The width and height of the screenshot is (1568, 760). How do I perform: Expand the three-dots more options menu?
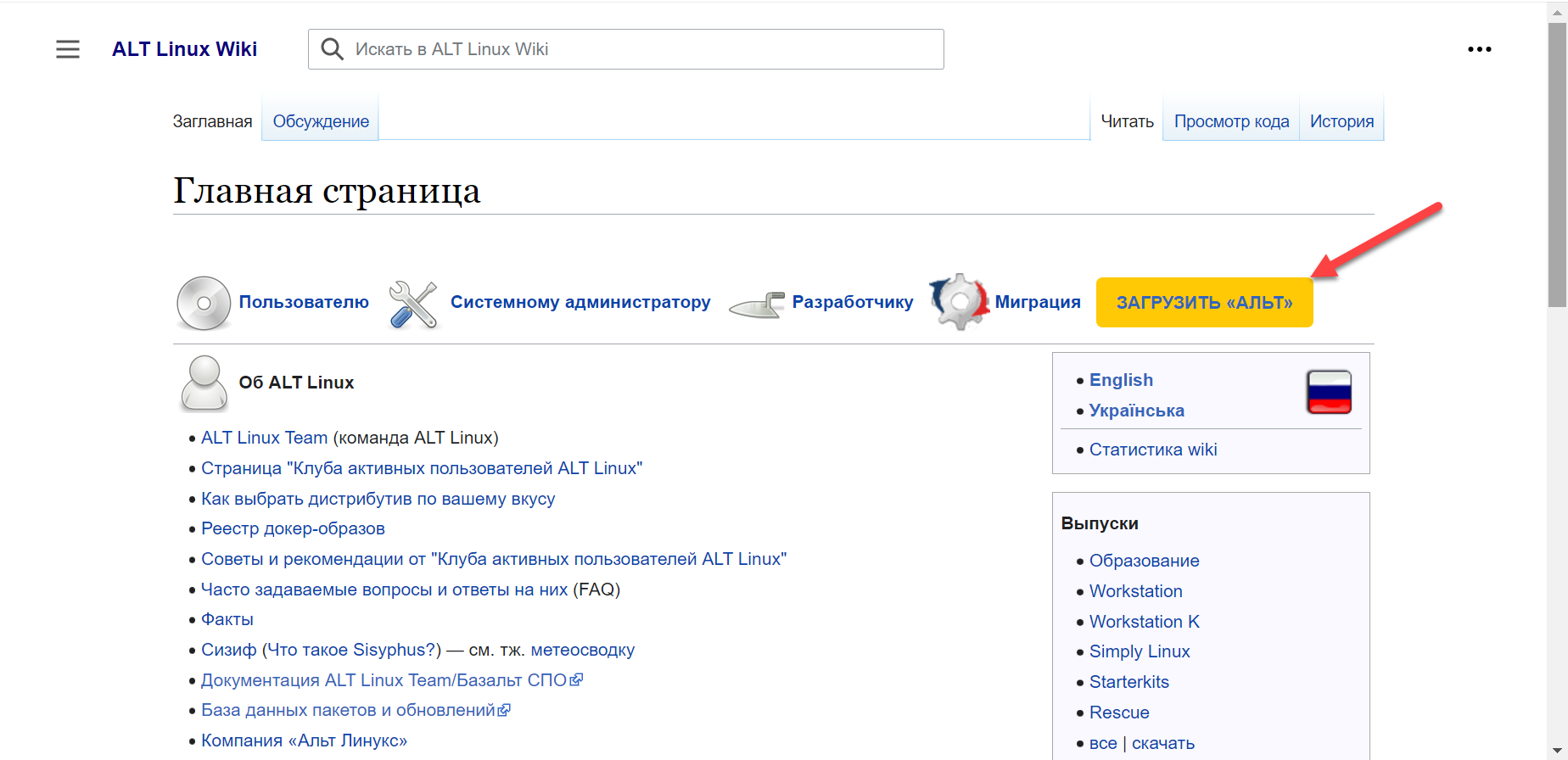1480,49
